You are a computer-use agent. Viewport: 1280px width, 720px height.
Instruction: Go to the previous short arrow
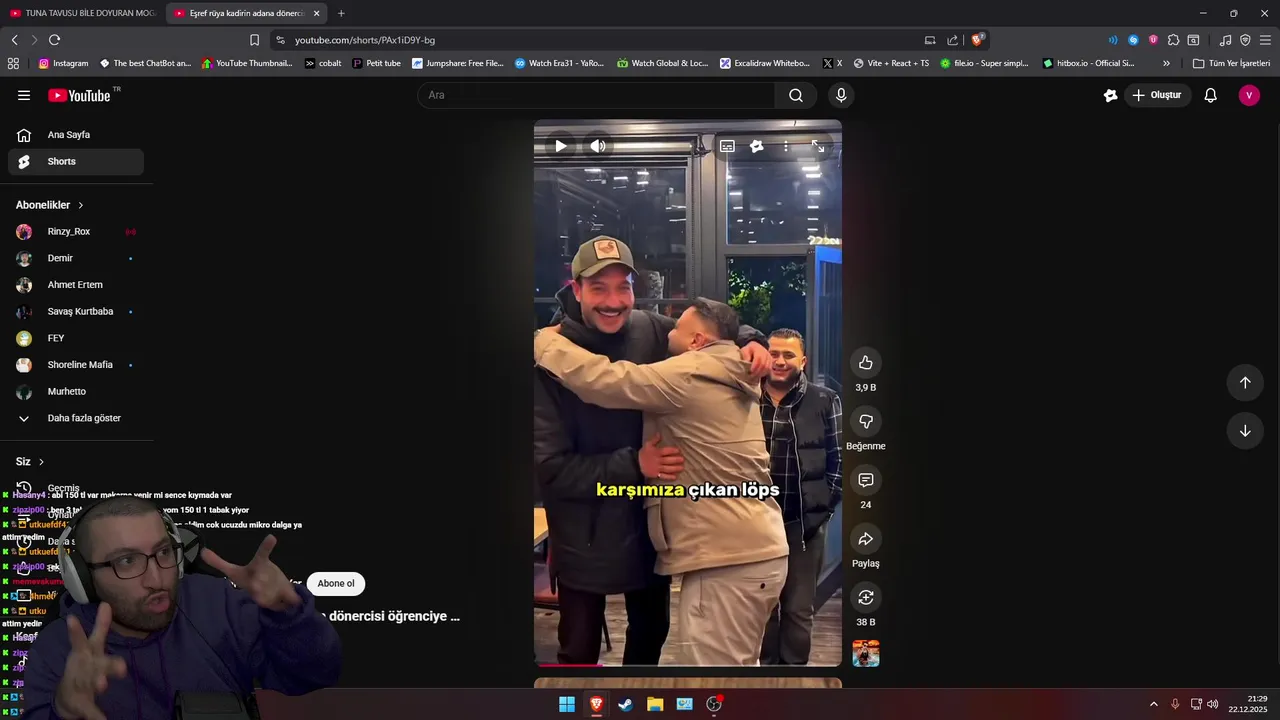coord(1245,382)
